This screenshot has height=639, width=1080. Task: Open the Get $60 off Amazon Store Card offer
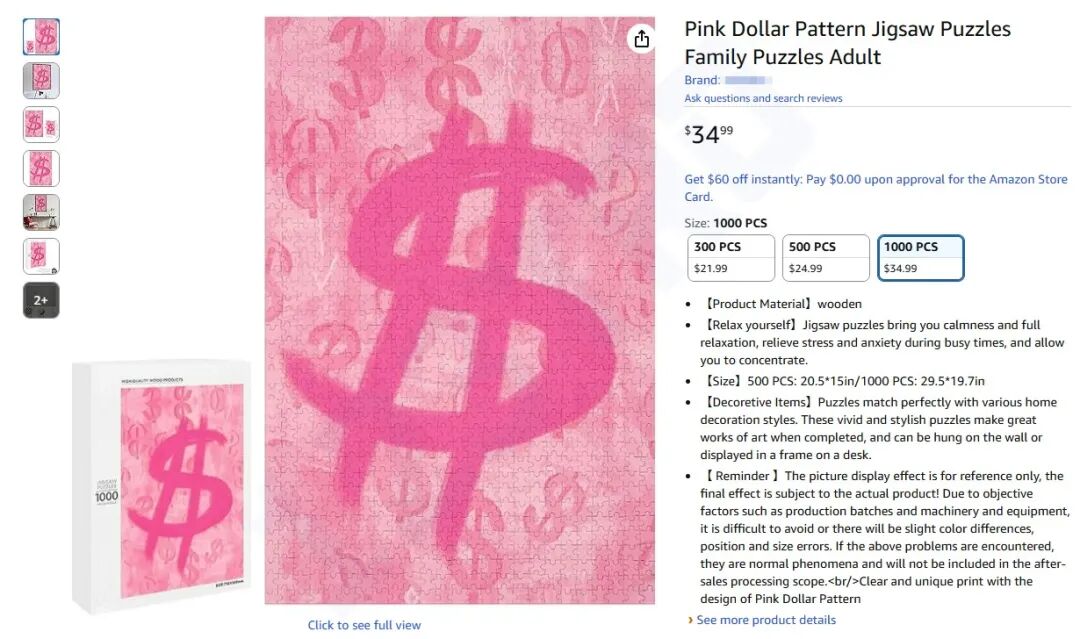[x=875, y=188]
